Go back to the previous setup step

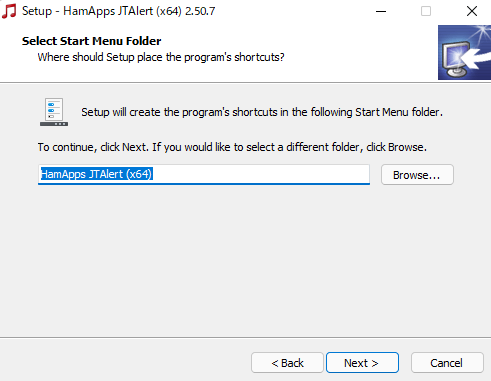287,363
